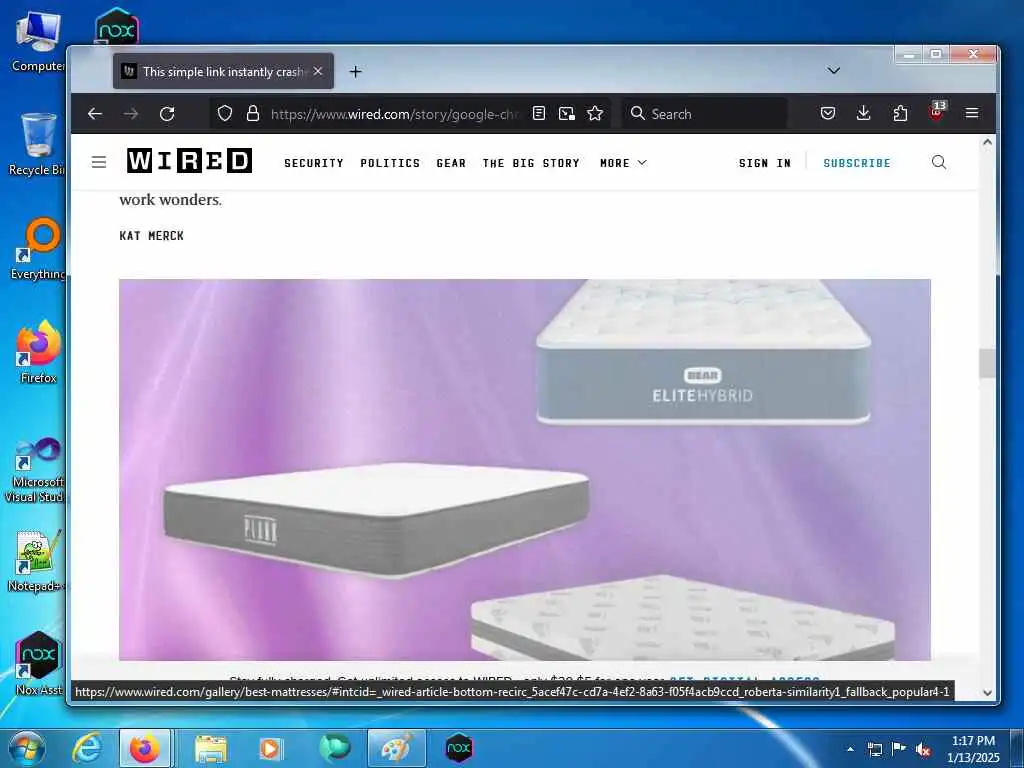Viewport: 1024px width, 768px height.
Task: Open the Politics section
Action: coord(390,163)
